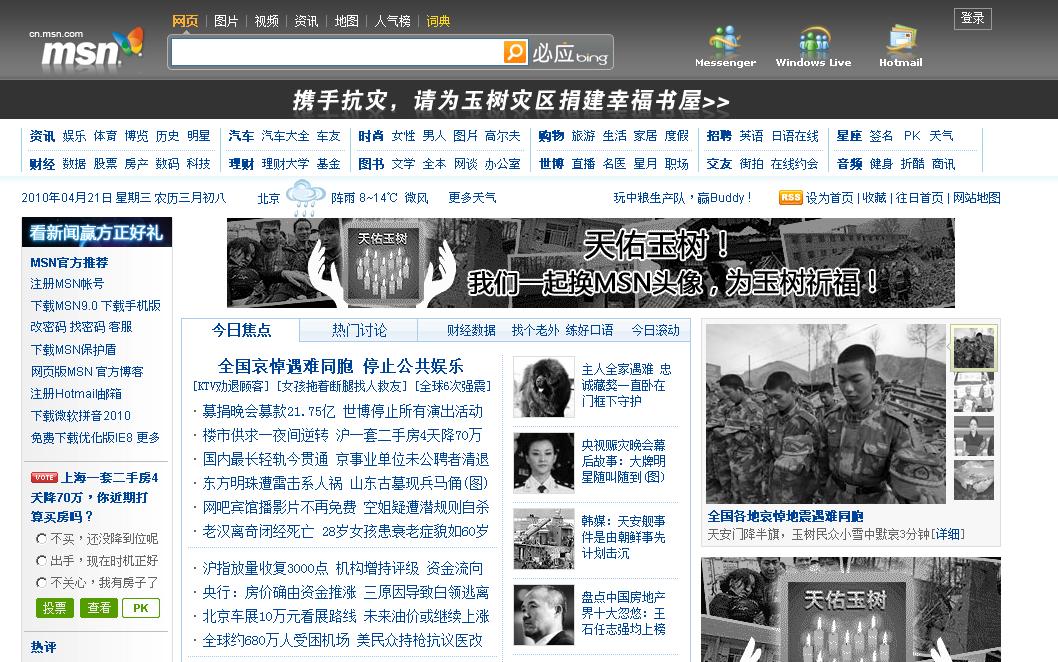Open the 今日滚动 link
This screenshot has height=662, width=1058.
pos(655,330)
